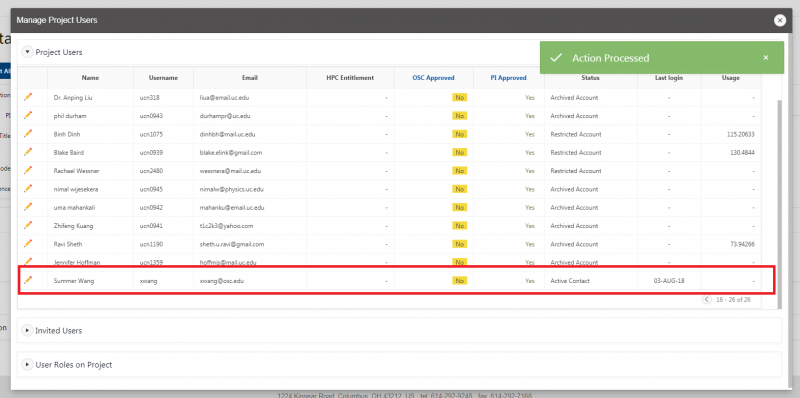Select email blake.elink@gmail.com
Viewport: 800px width, 398px height.
click(231, 153)
